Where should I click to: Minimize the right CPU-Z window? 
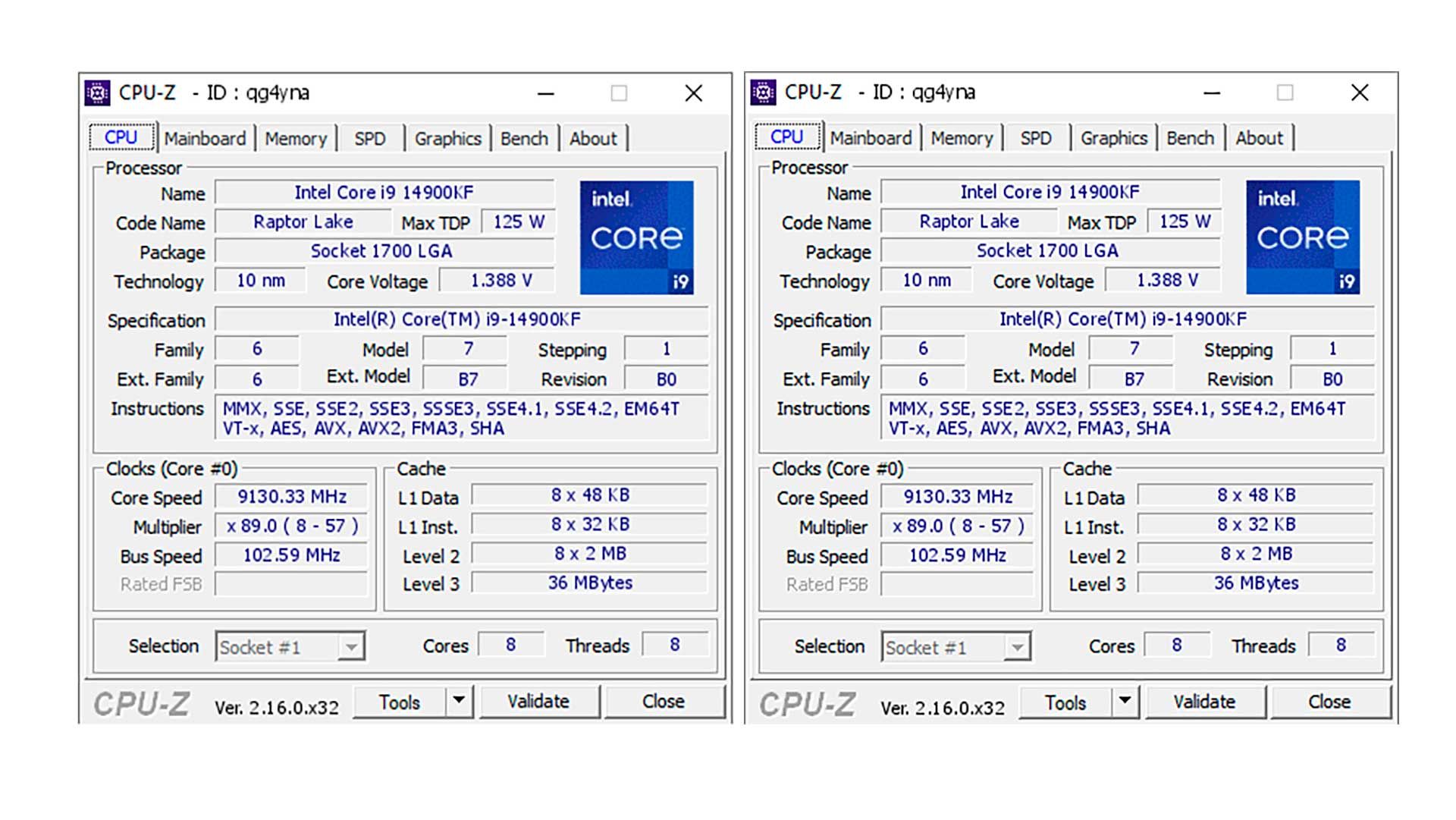coord(1212,93)
